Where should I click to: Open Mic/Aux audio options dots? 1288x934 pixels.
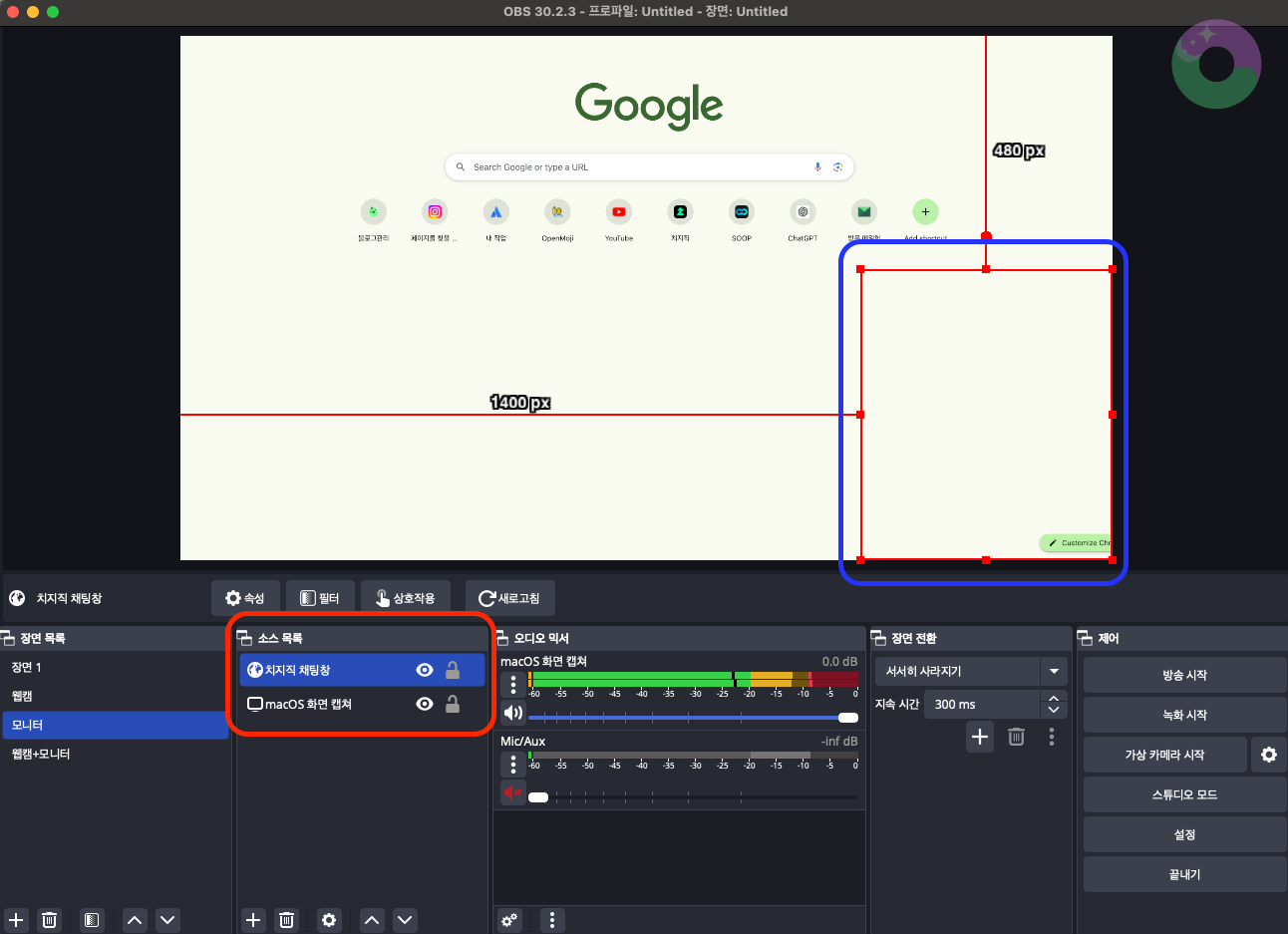point(513,764)
